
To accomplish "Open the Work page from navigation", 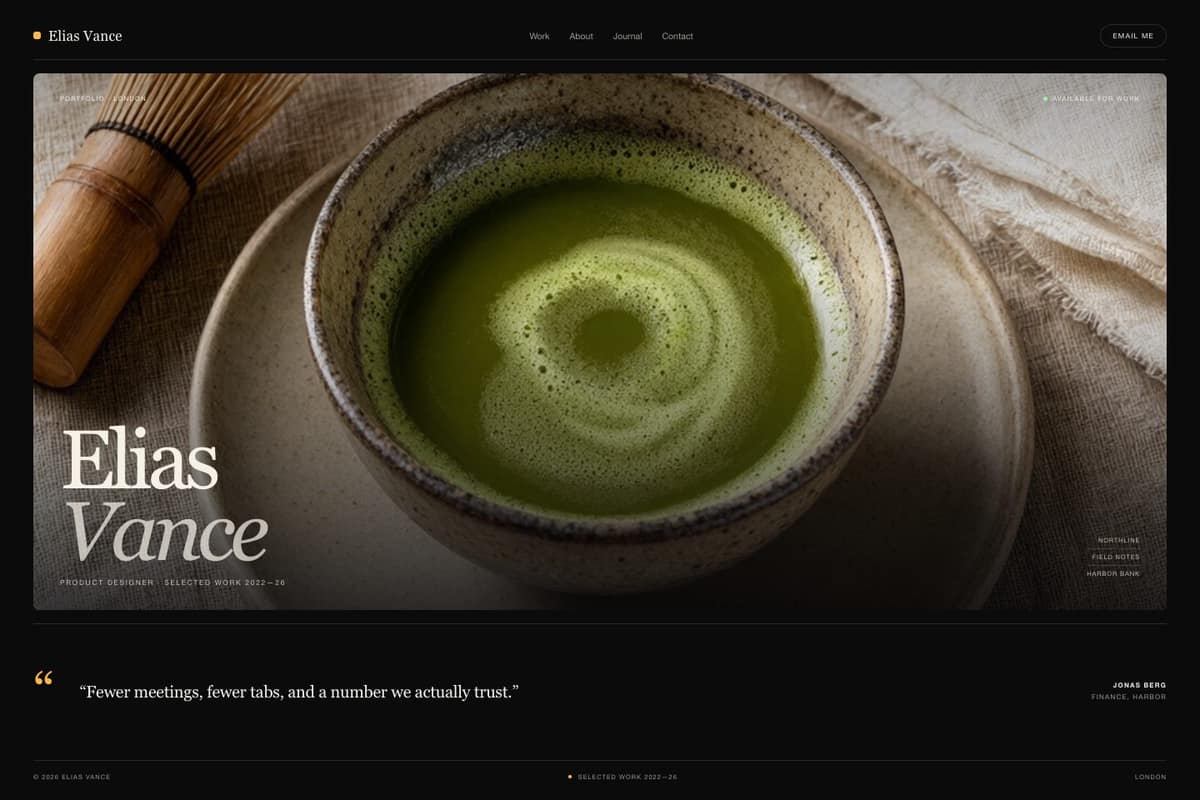I will 539,36.
